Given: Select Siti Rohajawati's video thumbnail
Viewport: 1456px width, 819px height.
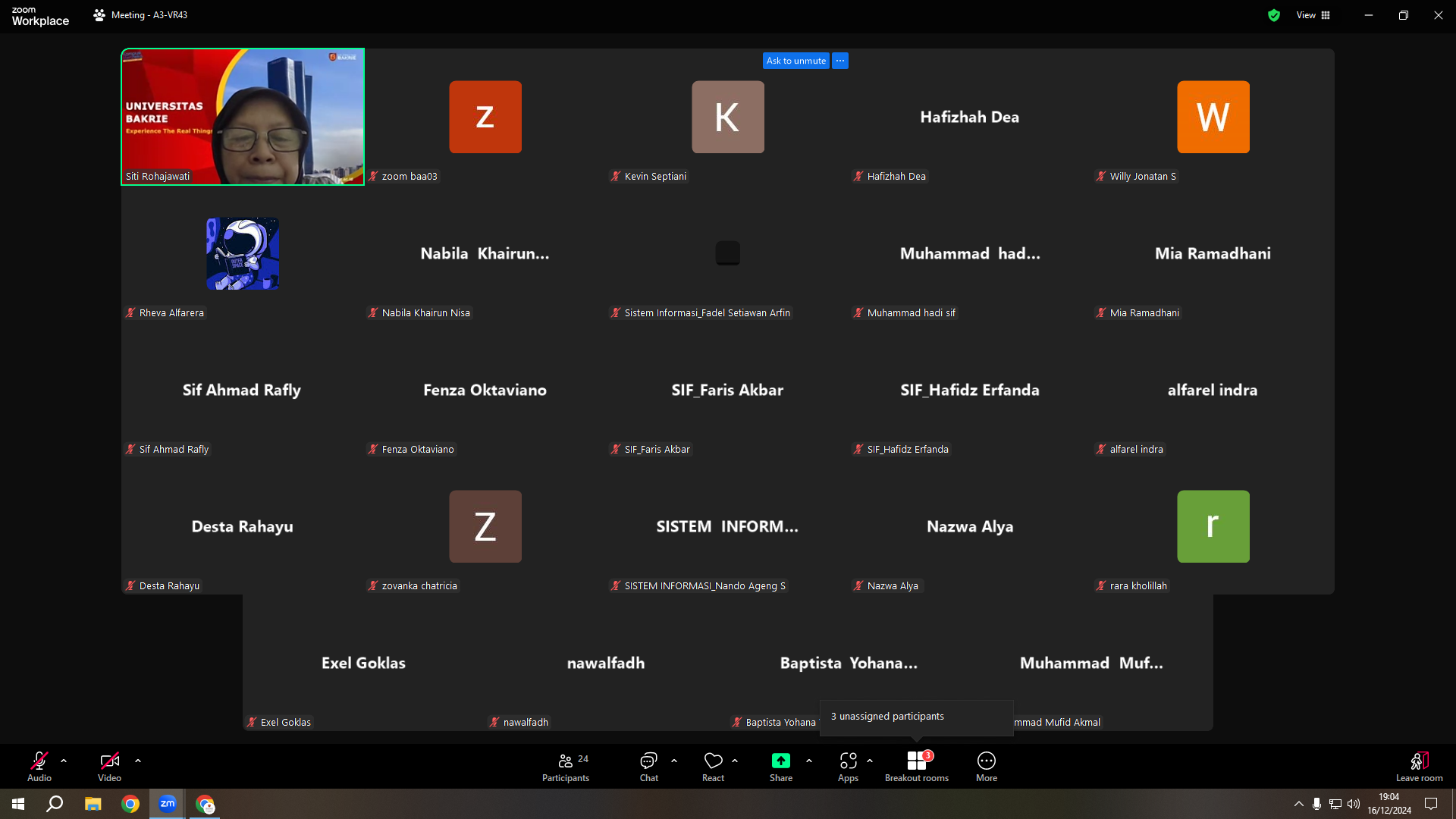Looking at the screenshot, I should (x=243, y=117).
